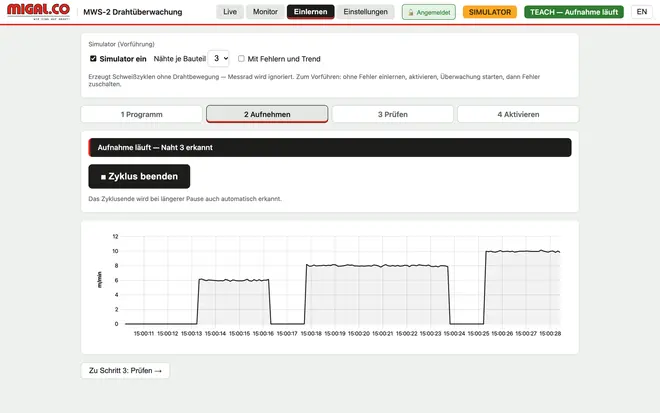Open step 4 Aktivieren

(518, 114)
